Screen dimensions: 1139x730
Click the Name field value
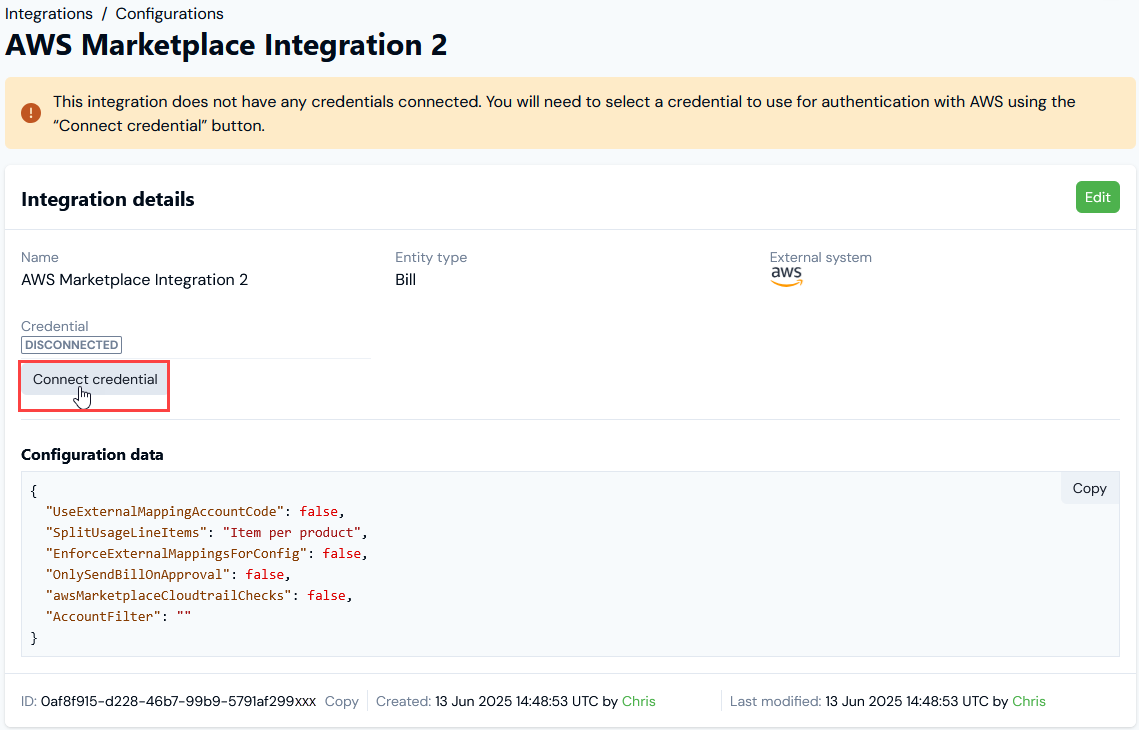coord(134,280)
